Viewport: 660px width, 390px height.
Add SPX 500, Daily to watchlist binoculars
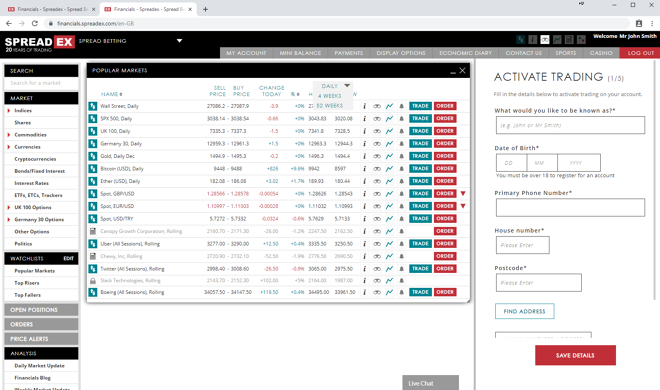point(377,119)
